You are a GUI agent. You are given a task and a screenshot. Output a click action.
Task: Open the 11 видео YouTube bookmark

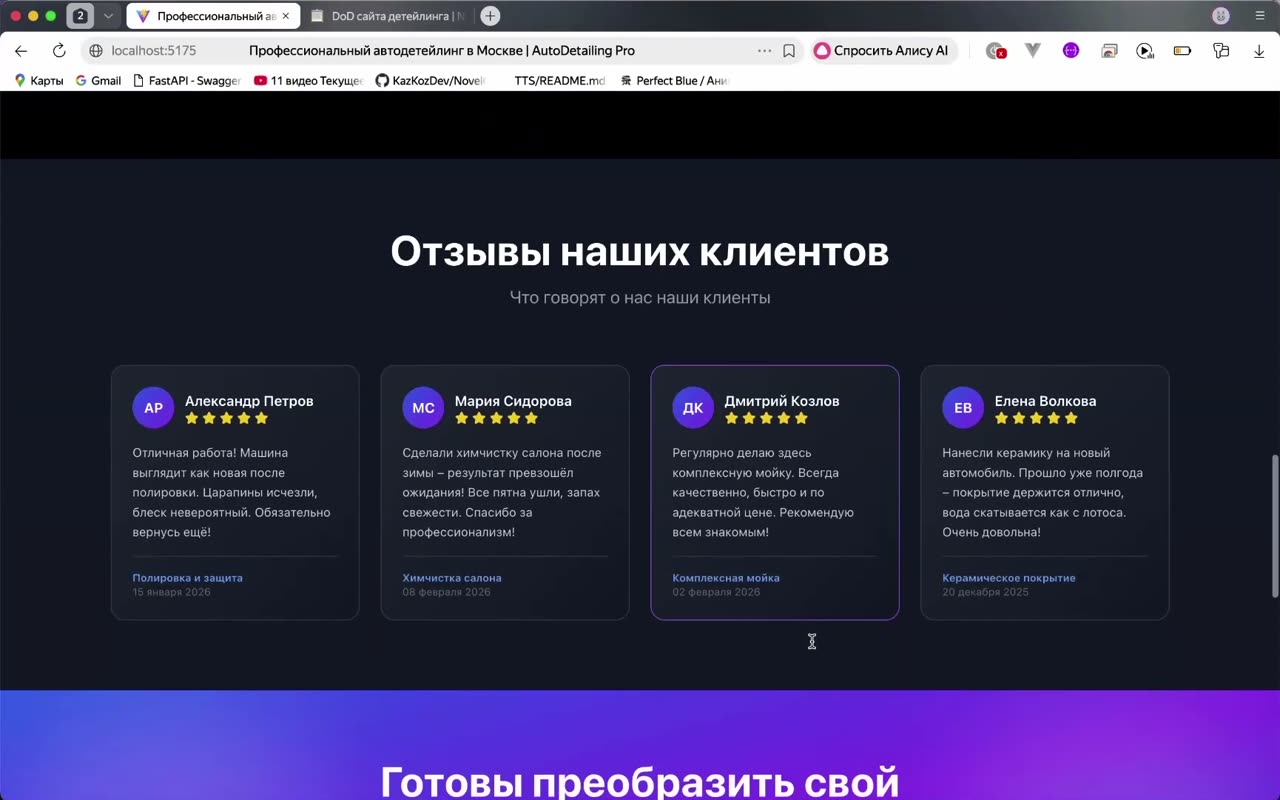click(309, 81)
